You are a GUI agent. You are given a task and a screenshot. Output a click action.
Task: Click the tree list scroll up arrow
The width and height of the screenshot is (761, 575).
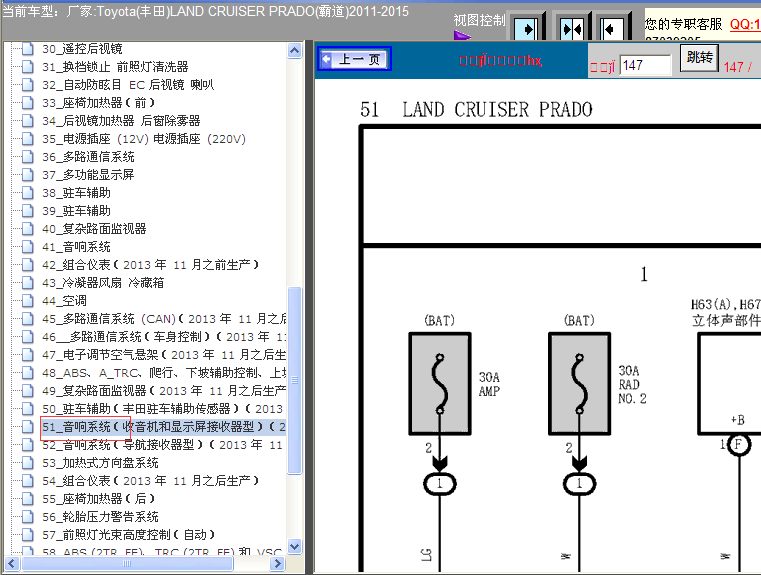click(295, 50)
